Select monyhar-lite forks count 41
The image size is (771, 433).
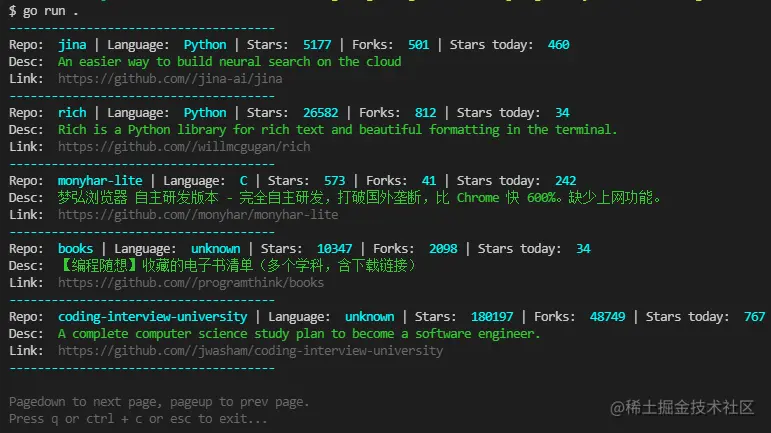click(429, 181)
